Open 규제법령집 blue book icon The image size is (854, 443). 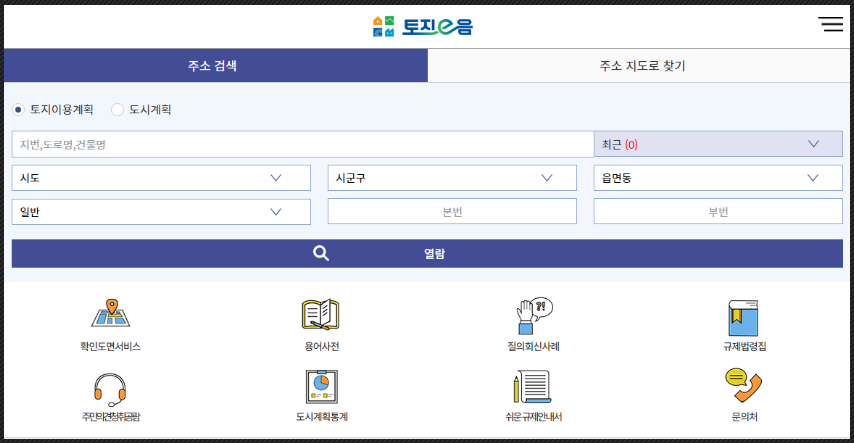pyautogui.click(x=743, y=318)
